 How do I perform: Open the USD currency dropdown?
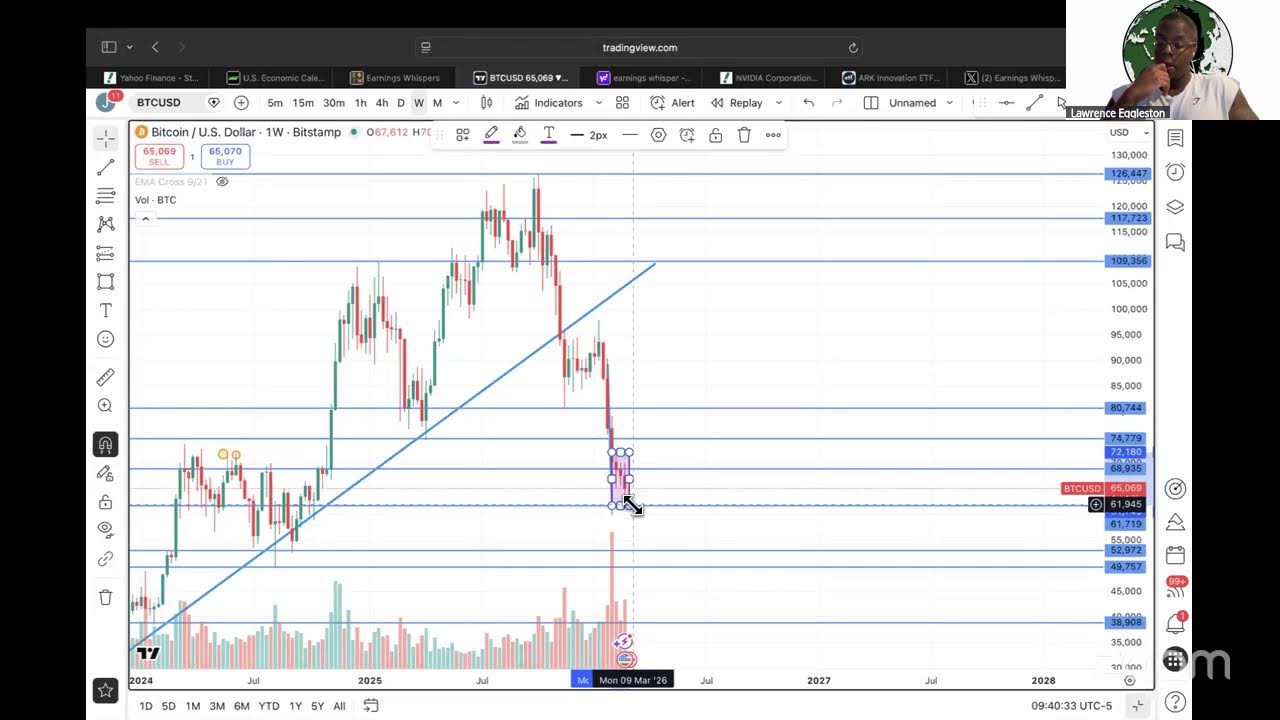point(1128,133)
